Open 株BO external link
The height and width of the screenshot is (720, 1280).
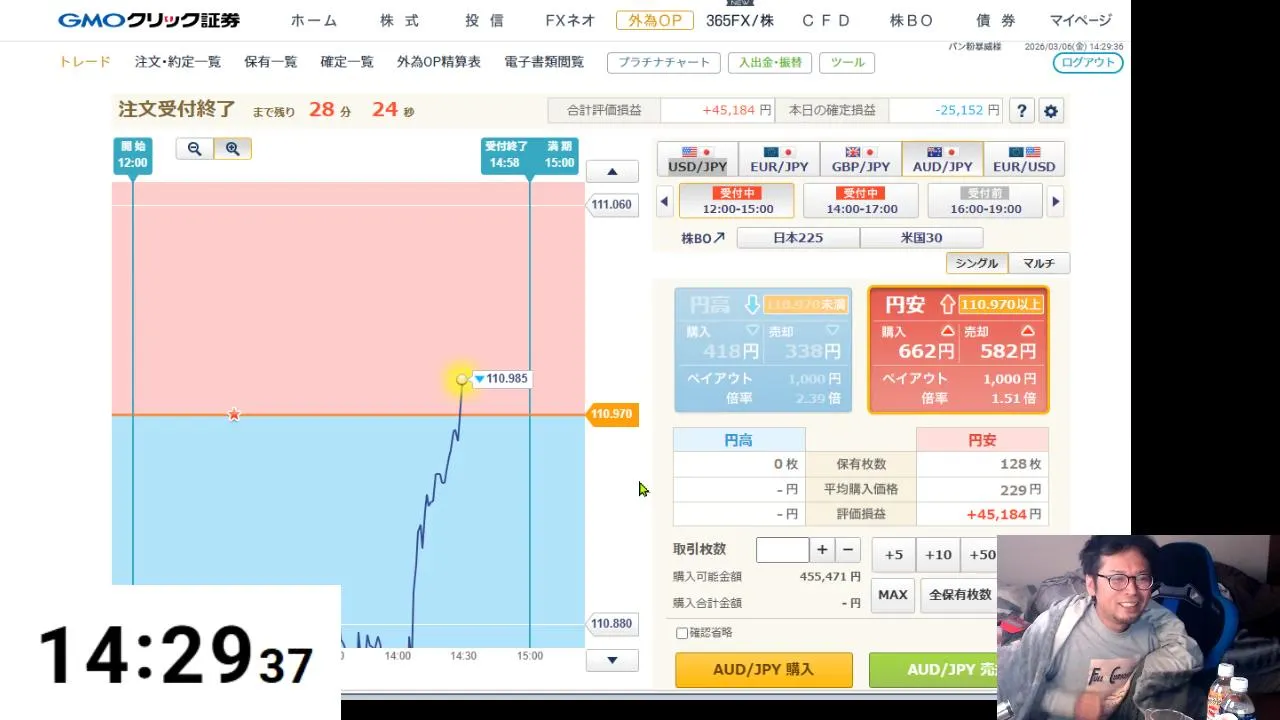(x=703, y=238)
